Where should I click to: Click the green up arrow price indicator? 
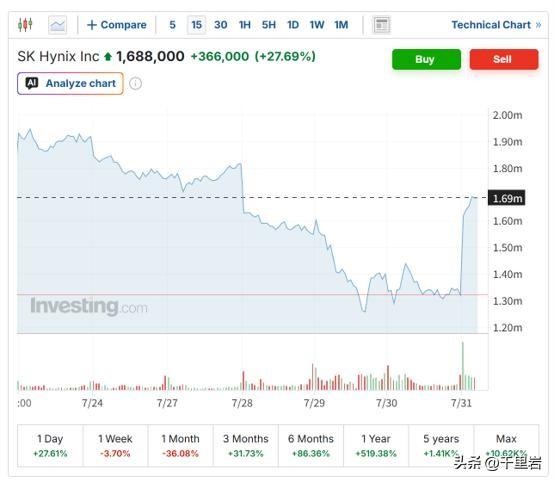[x=108, y=57]
